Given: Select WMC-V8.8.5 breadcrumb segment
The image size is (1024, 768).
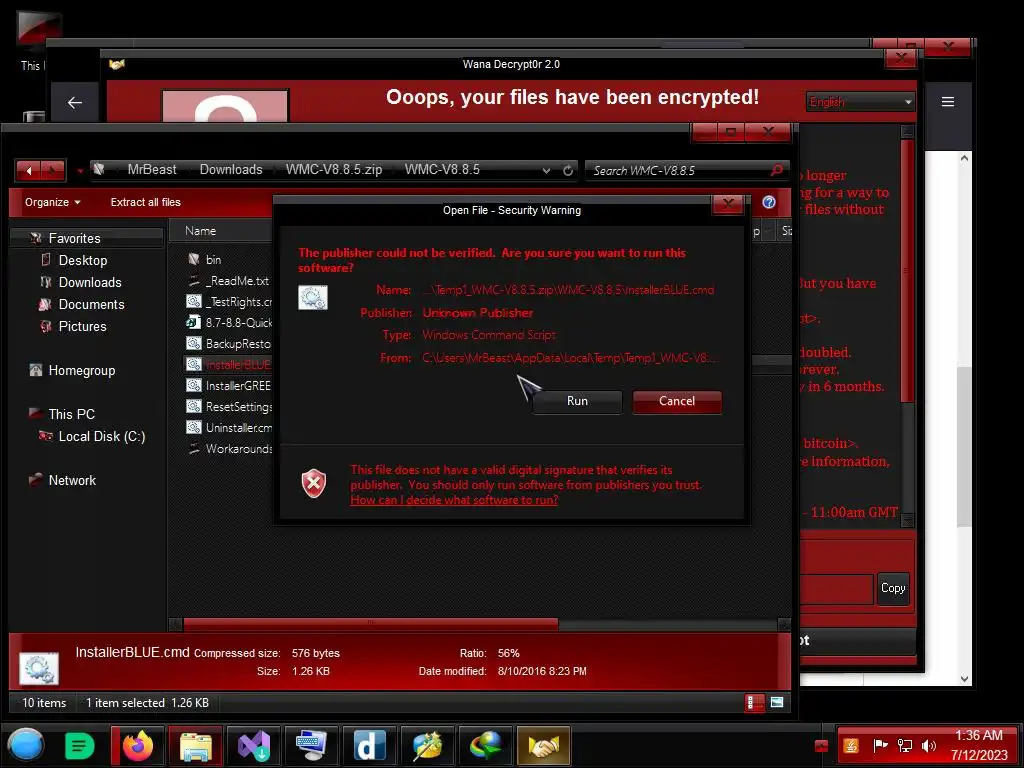Looking at the screenshot, I should coord(442,170).
